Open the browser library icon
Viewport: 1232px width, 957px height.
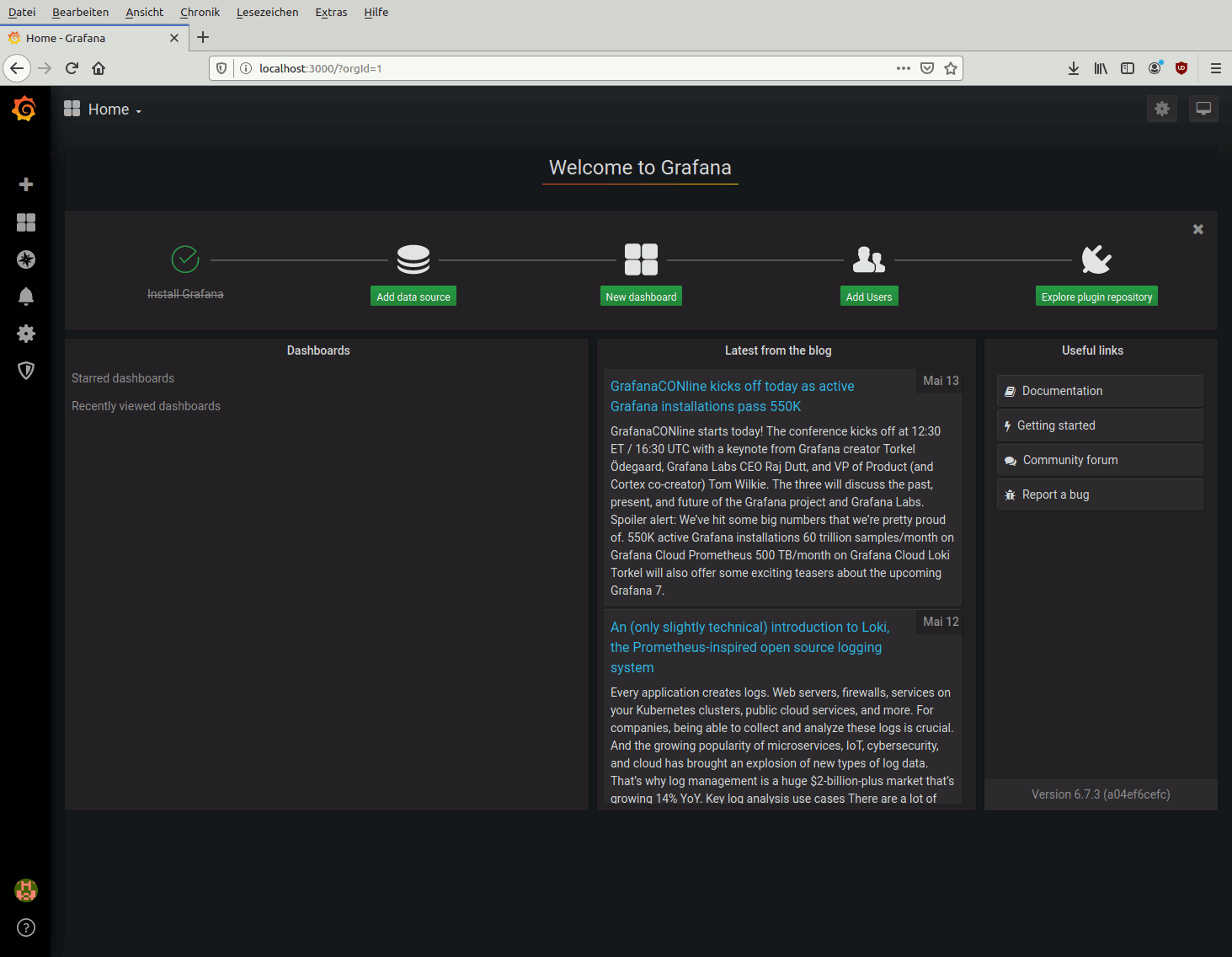(1101, 68)
